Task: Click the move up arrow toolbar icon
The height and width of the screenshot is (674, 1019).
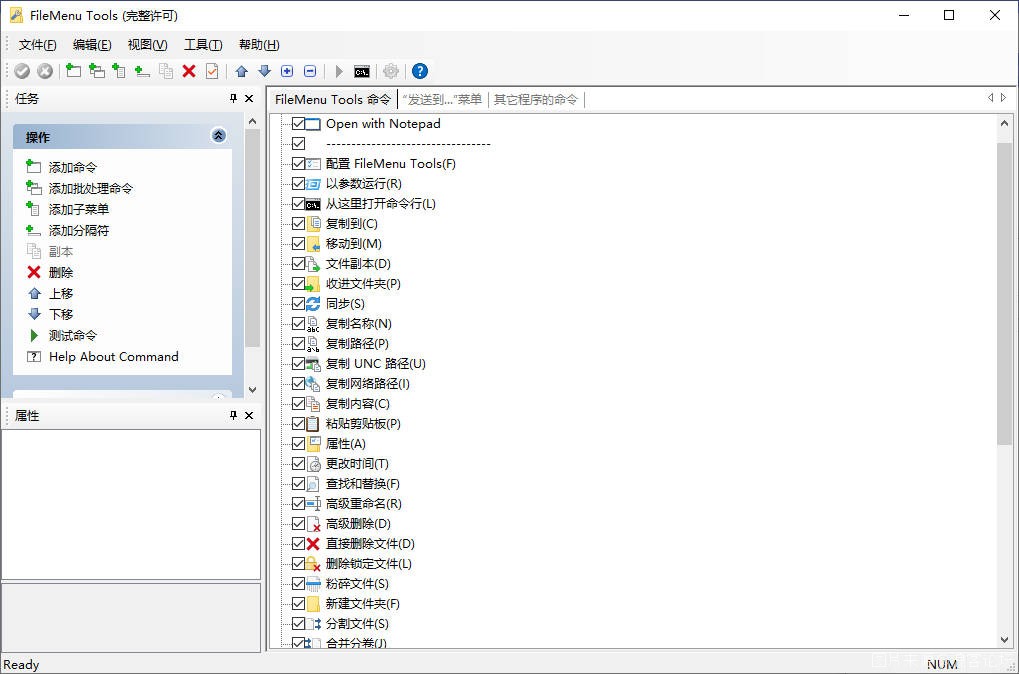Action: pos(242,71)
